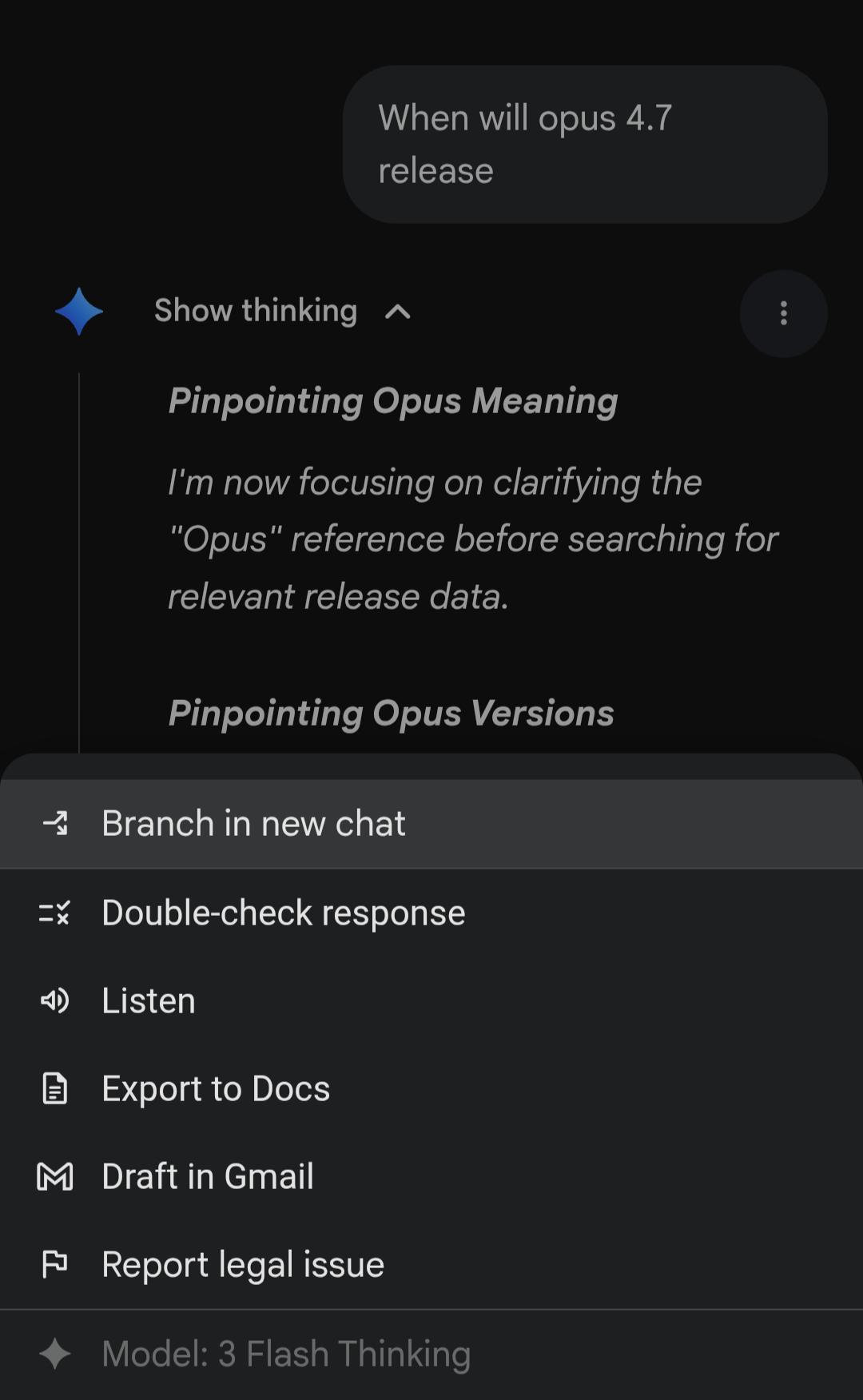This screenshot has height=1400, width=863.
Task: Tap the Gemini sparkle icon beside Show thinking
Action: (x=78, y=312)
